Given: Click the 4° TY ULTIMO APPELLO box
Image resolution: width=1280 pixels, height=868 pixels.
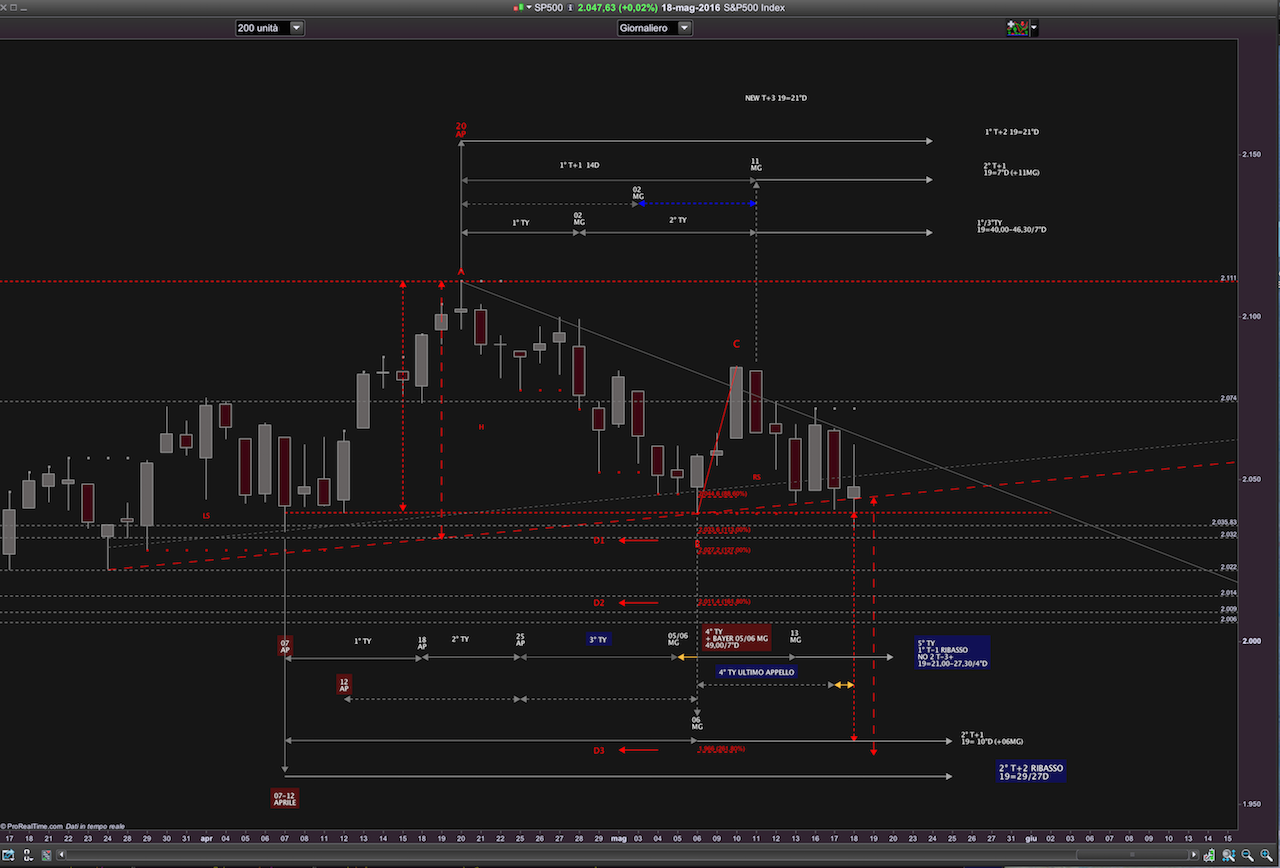Looking at the screenshot, I should point(756,672).
